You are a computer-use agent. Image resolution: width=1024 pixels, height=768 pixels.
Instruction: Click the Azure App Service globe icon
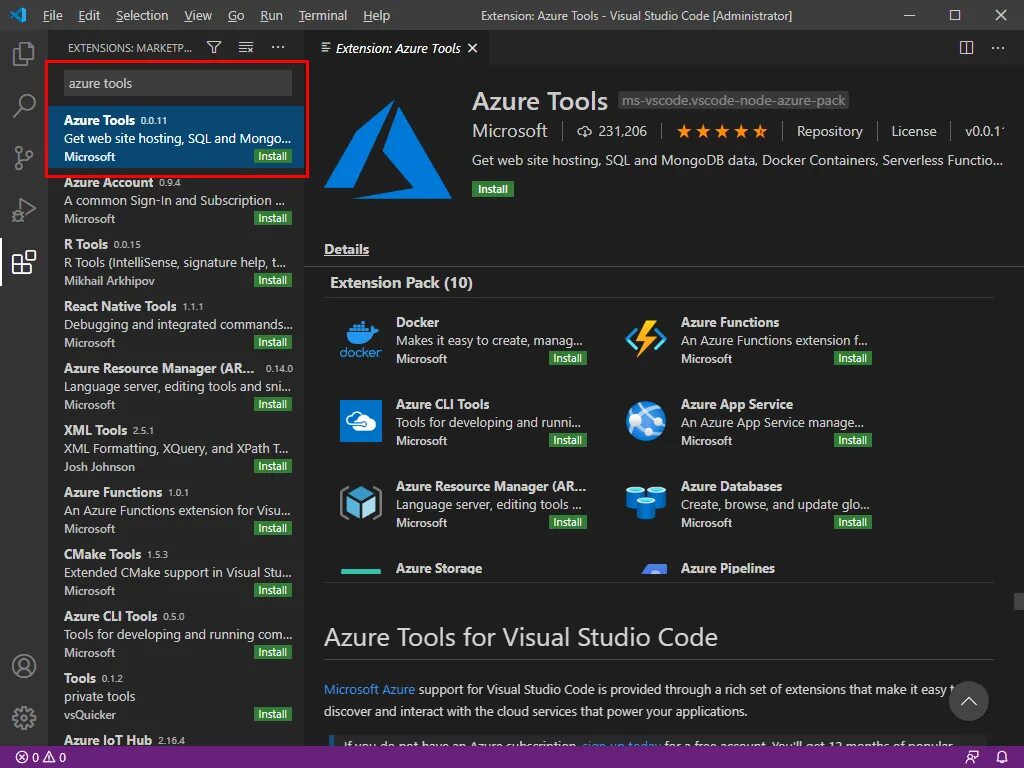(x=645, y=421)
